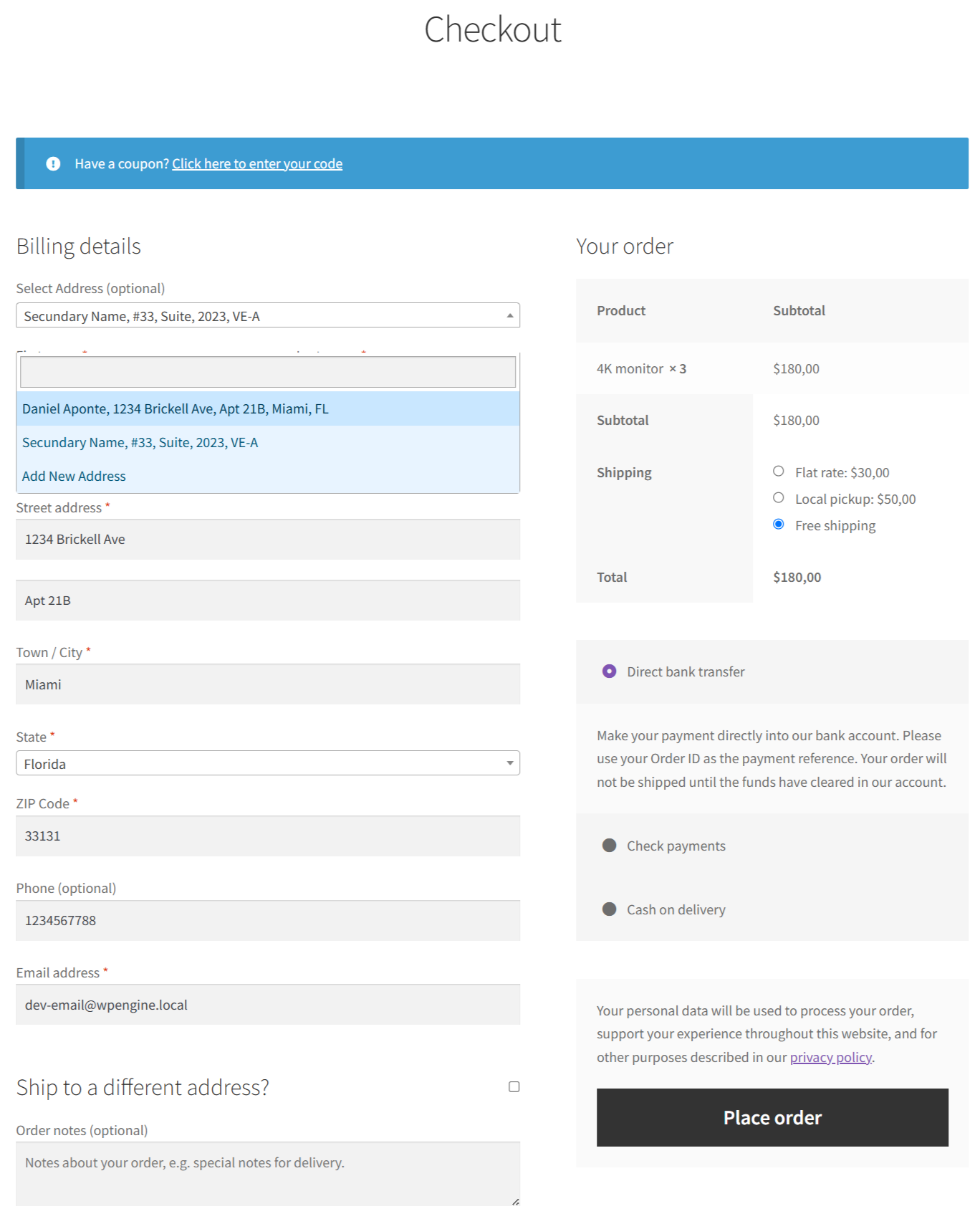This screenshot has height=1229, width=980.
Task: Click the address search box in dropdown
Action: tap(267, 373)
